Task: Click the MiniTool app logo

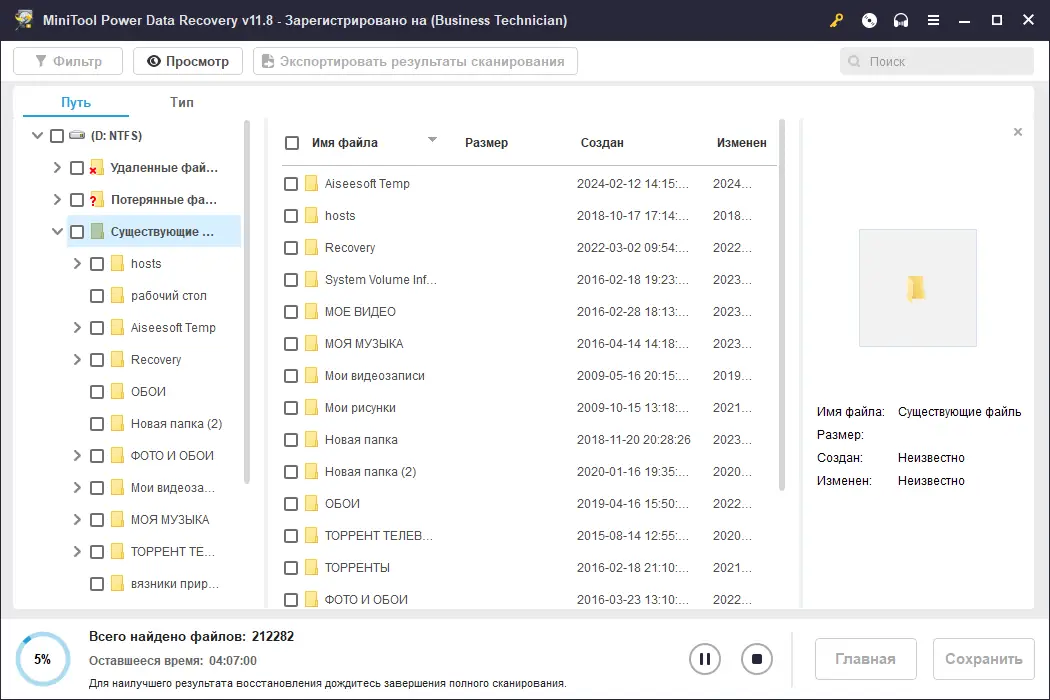Action: [24, 19]
